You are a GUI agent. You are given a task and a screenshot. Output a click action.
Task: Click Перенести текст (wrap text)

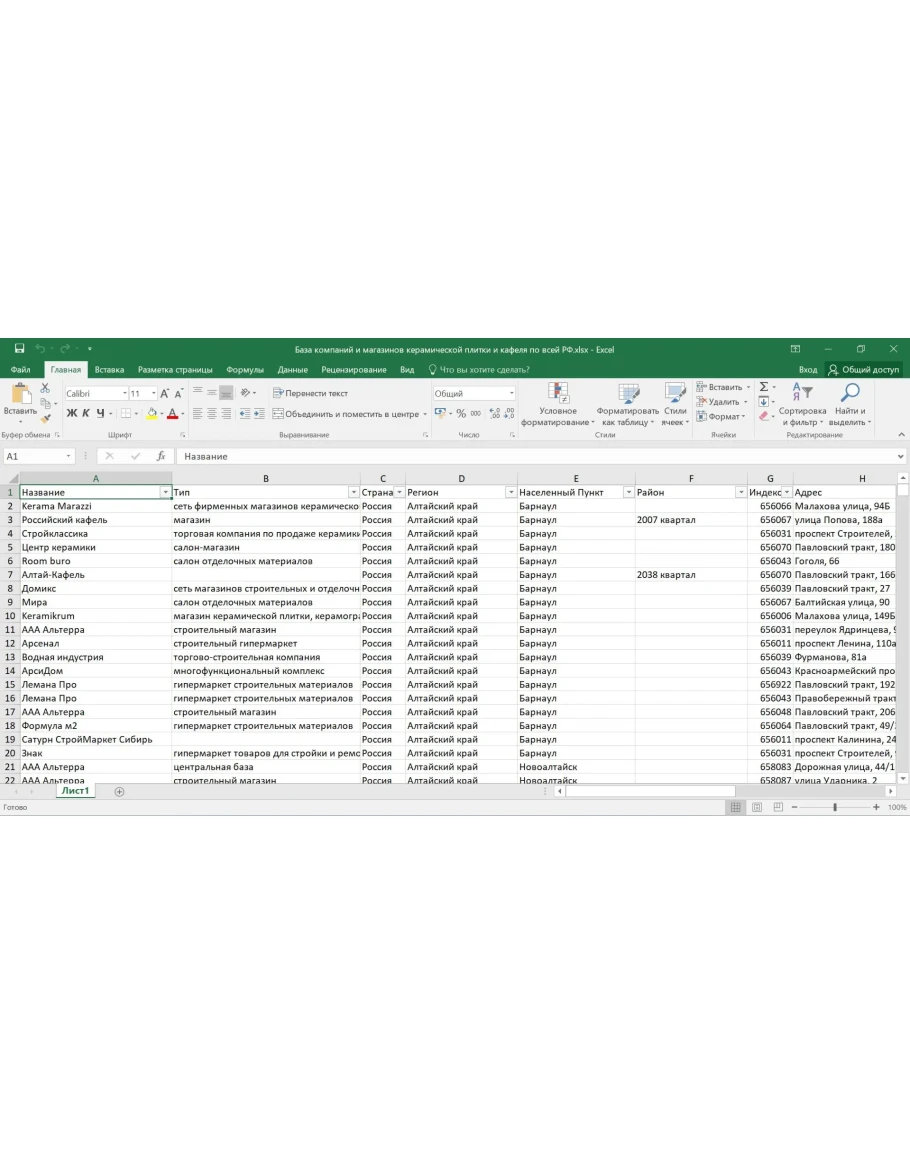coord(310,393)
